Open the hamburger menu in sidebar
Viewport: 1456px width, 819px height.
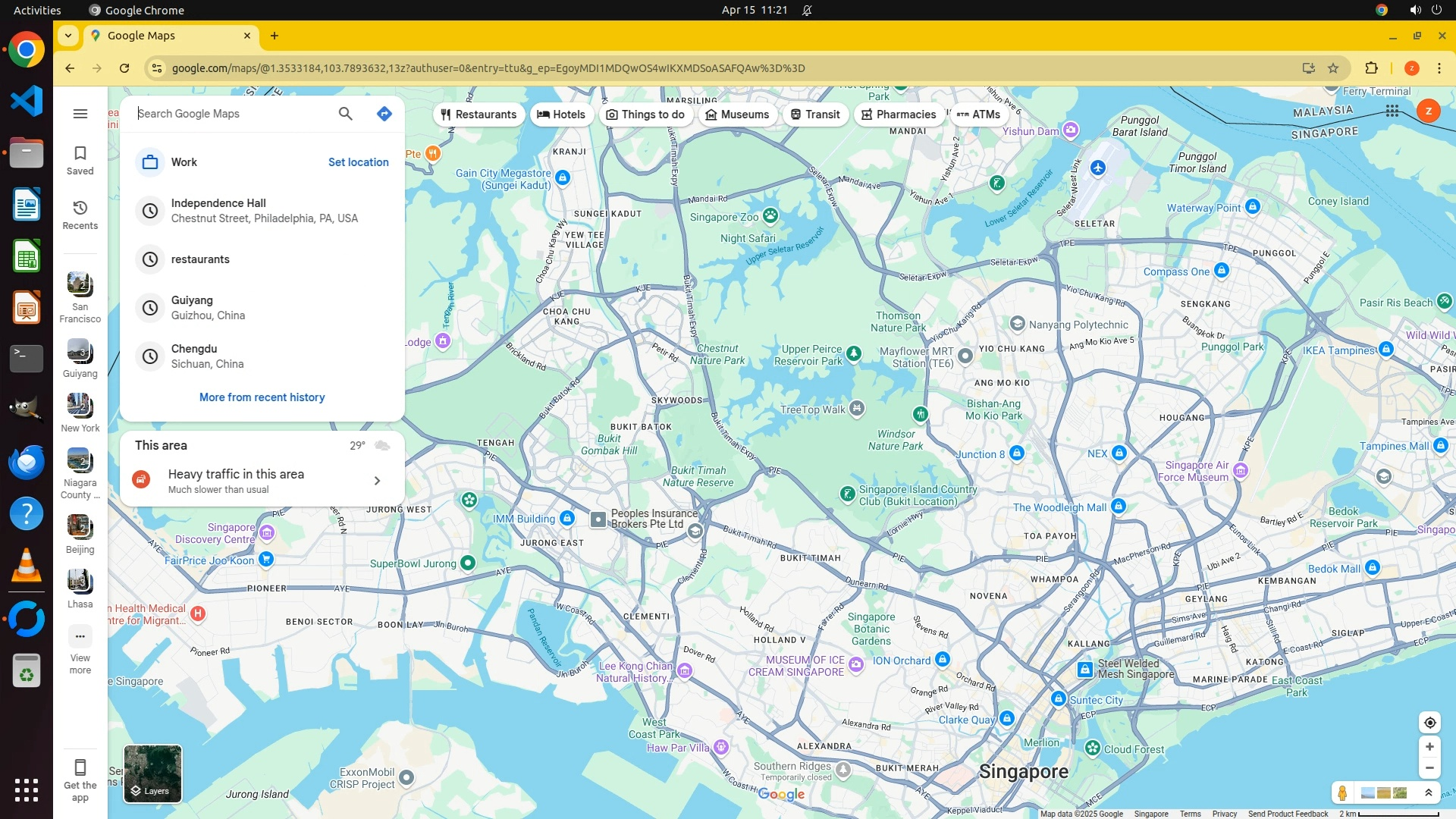click(80, 114)
